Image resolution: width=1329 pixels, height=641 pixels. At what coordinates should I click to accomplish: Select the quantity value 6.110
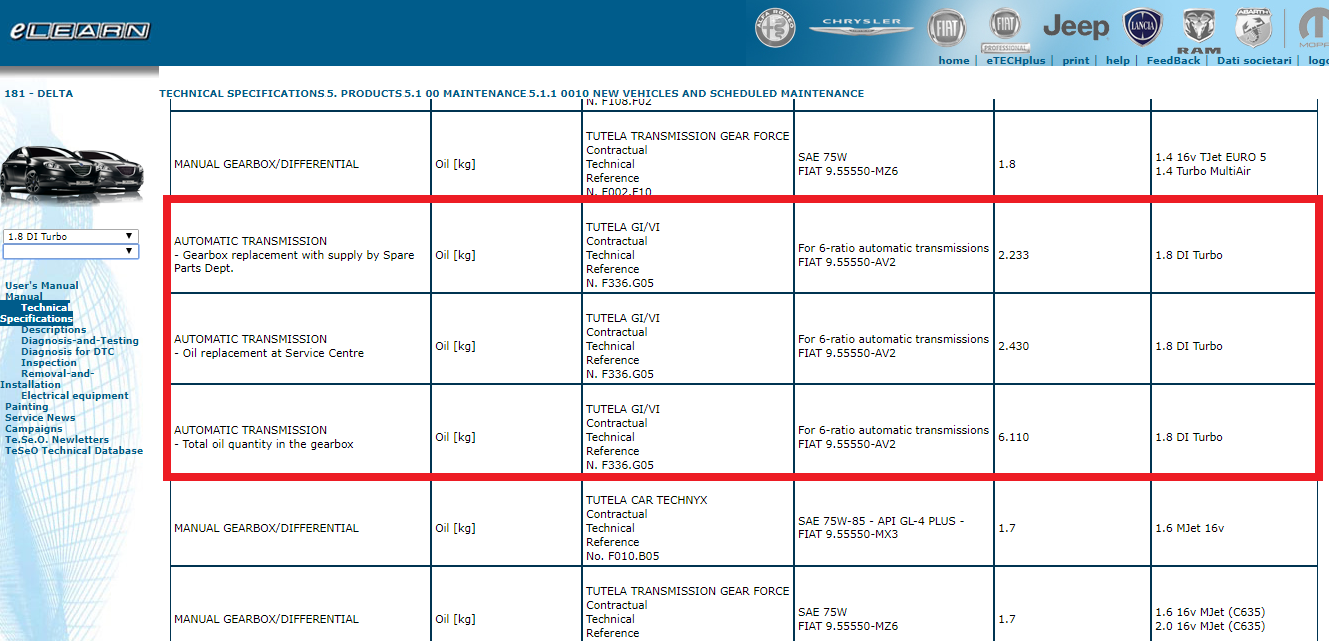click(x=1013, y=437)
